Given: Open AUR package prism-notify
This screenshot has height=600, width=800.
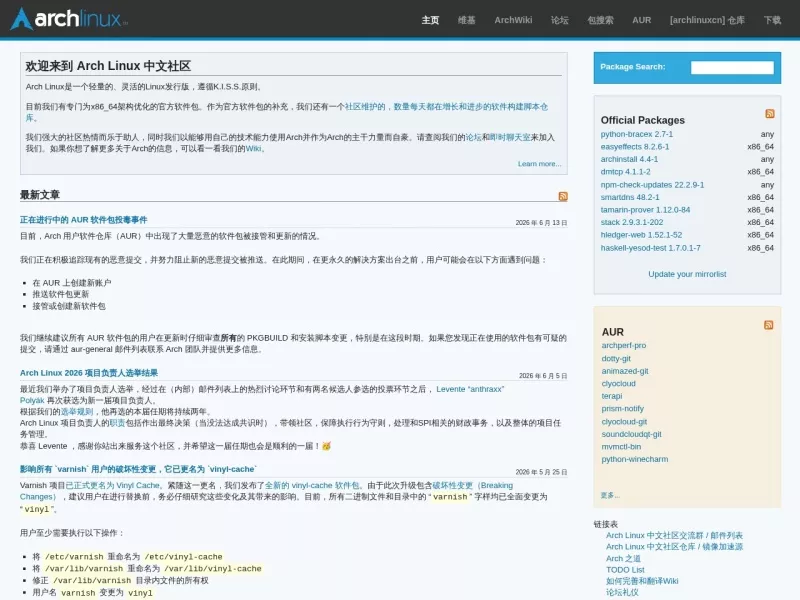Looking at the screenshot, I should [x=622, y=409].
